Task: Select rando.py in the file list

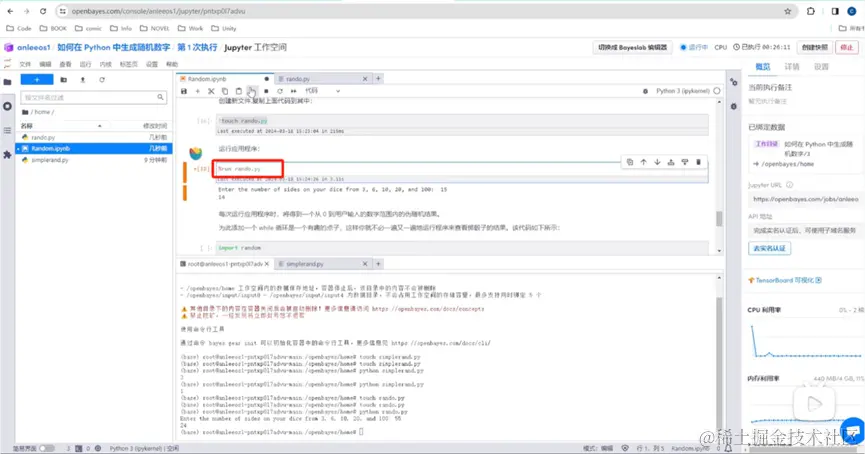Action: (x=94, y=137)
